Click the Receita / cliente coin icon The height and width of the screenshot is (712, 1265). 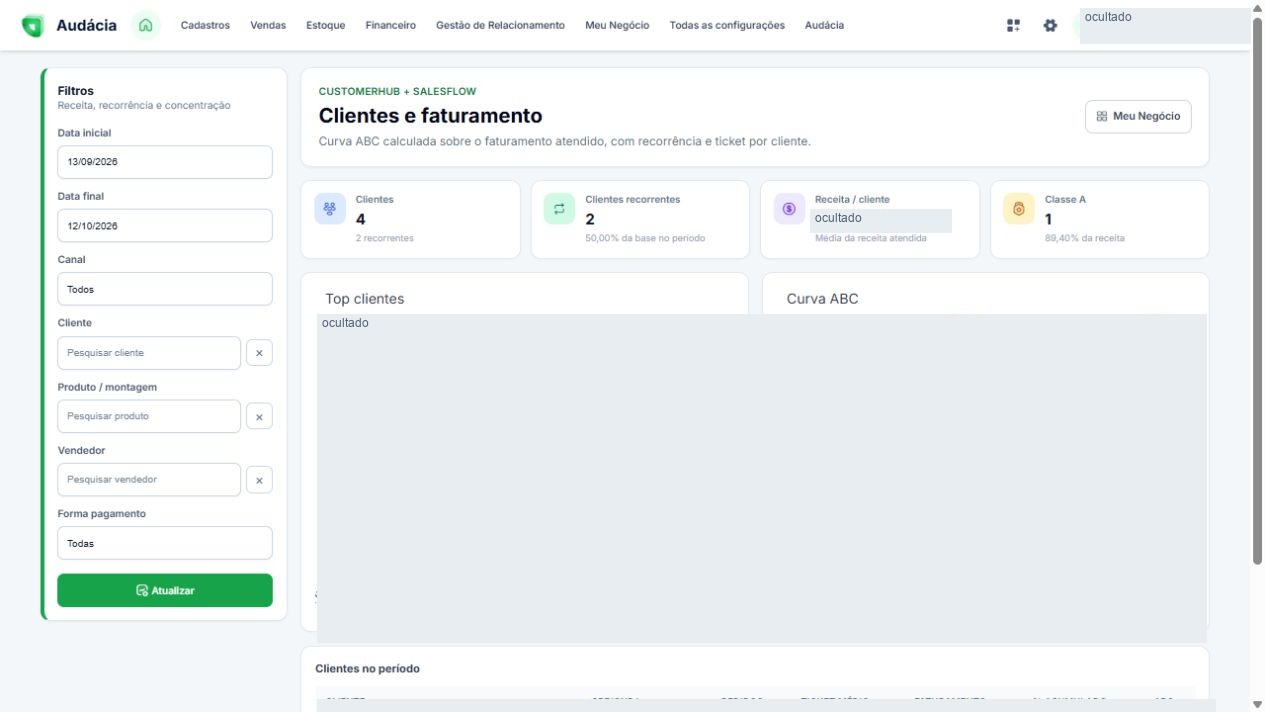coord(789,208)
